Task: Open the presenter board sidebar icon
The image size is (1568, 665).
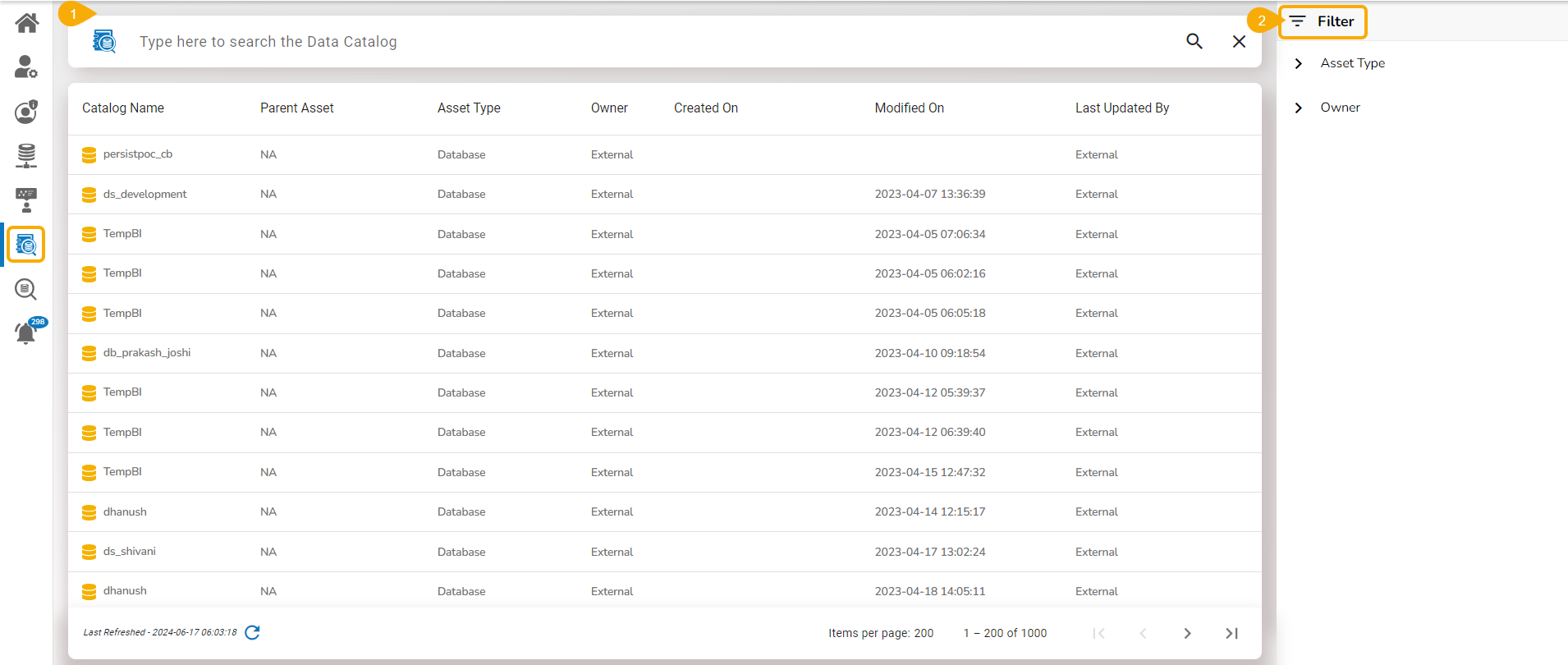Action: click(26, 199)
